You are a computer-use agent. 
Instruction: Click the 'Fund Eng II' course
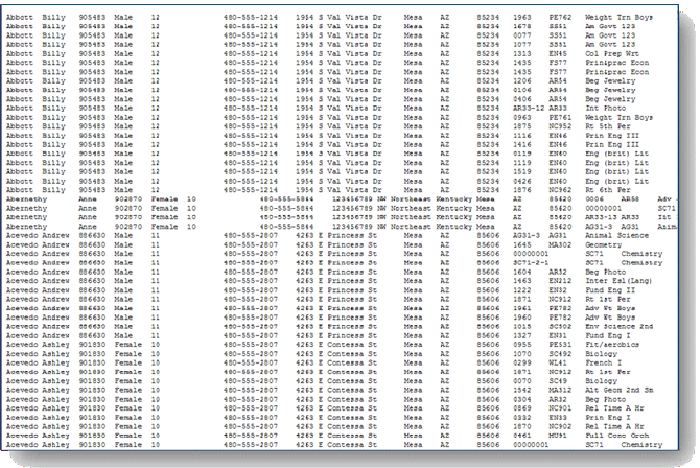610,290
